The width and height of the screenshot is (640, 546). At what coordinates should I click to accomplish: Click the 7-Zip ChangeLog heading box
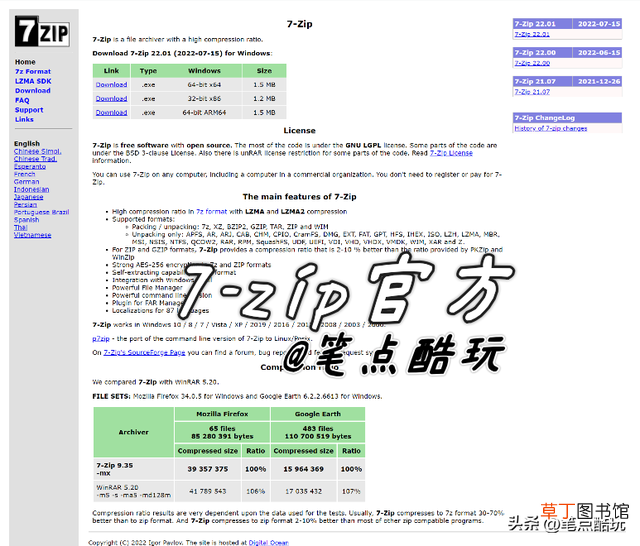(x=567, y=118)
